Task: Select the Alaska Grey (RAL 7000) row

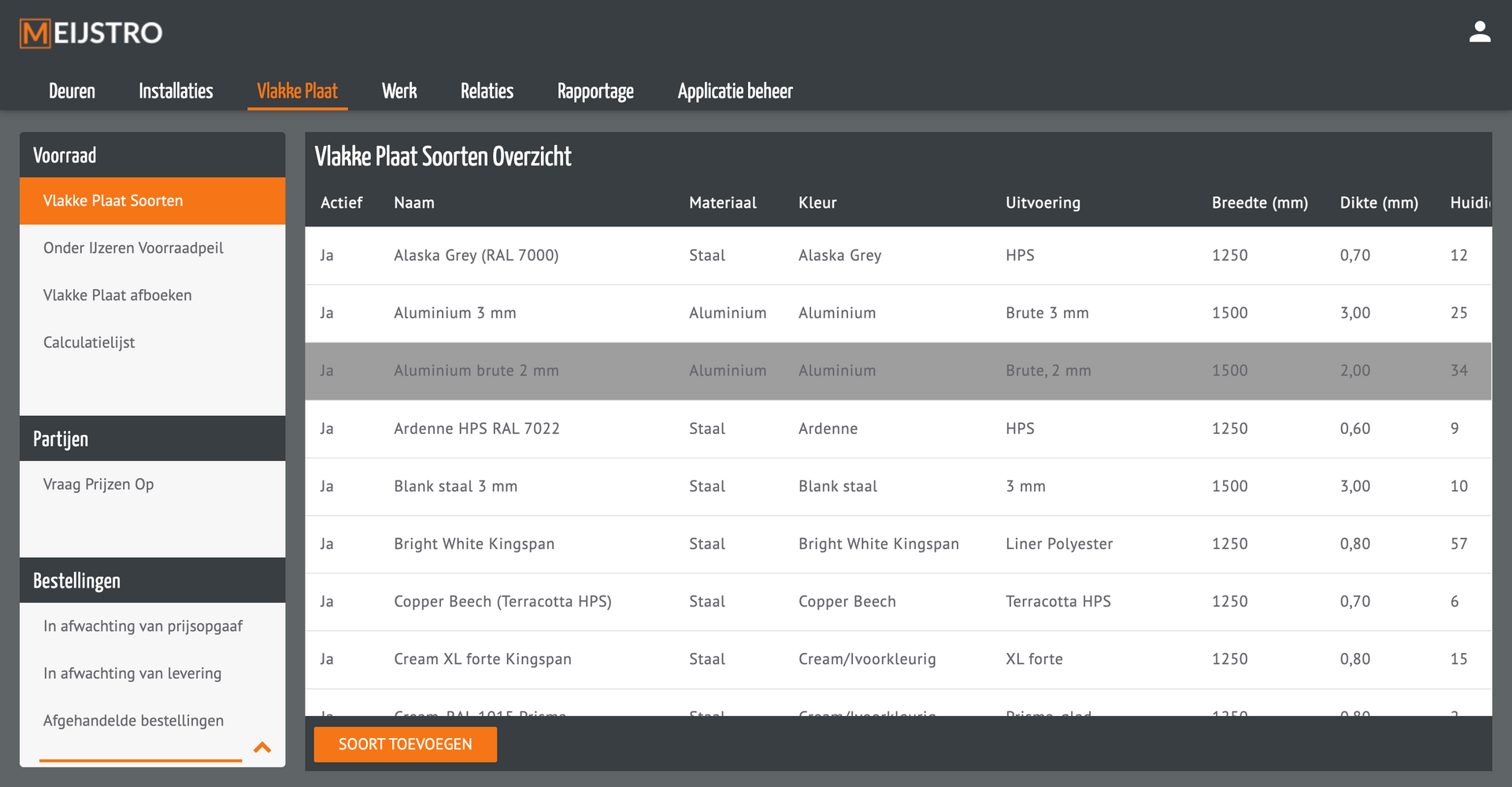Action: coord(899,255)
